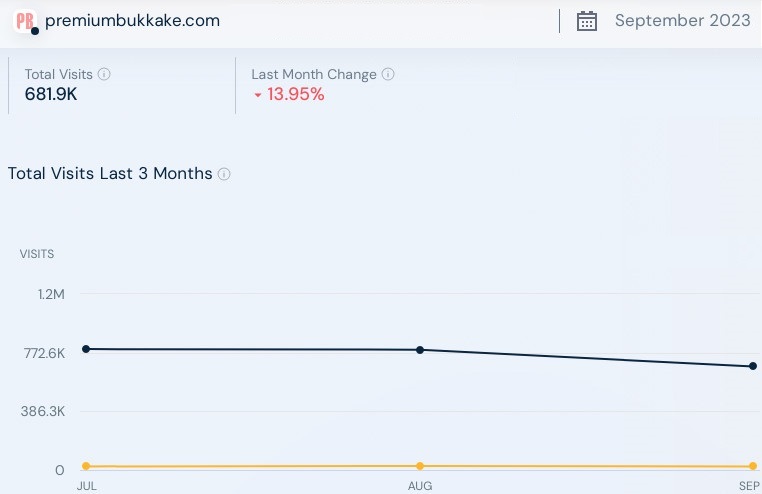Click the AUG axis label
Viewport: 762px width, 494px height.
[x=420, y=486]
